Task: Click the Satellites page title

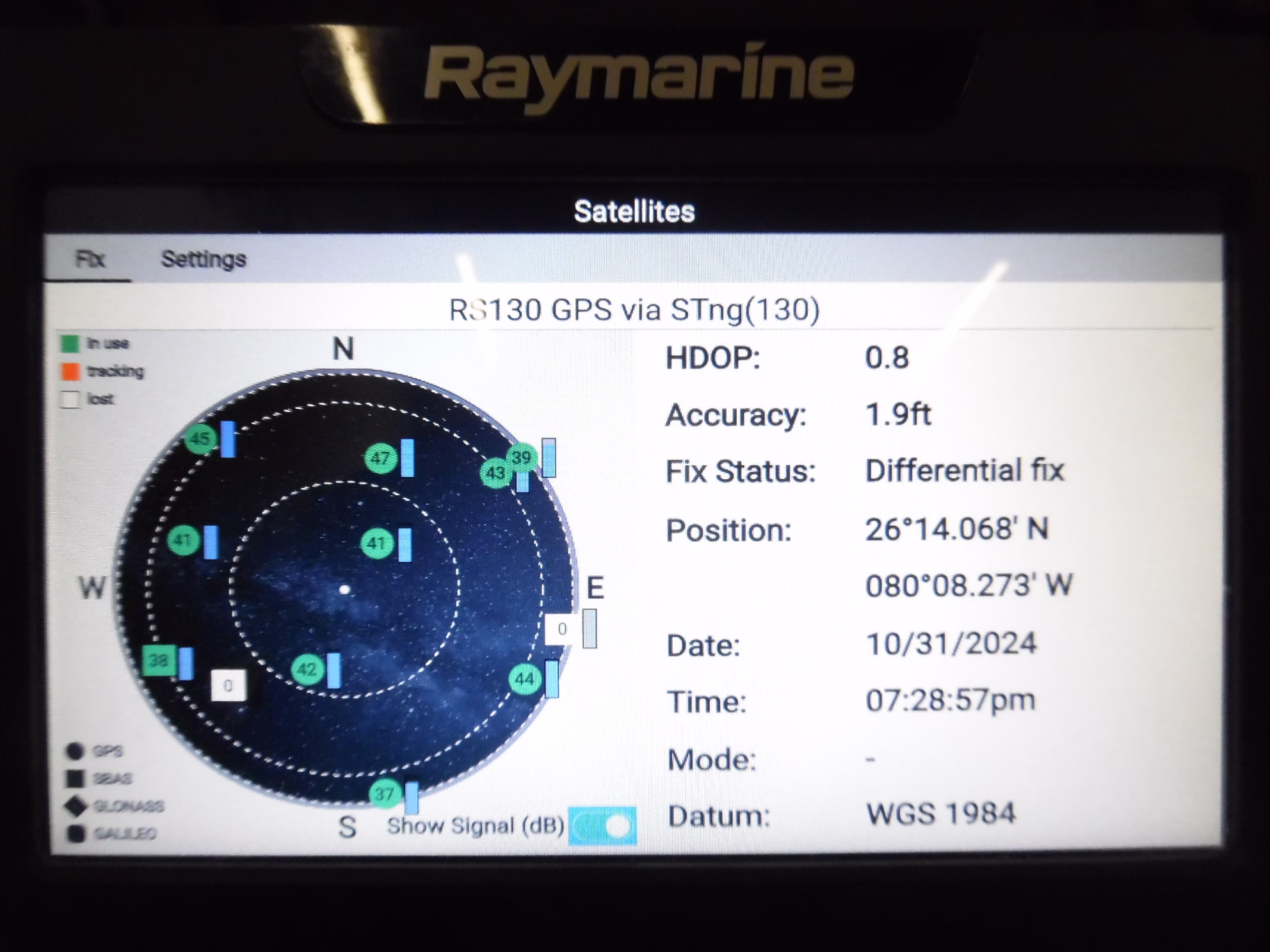Action: pos(634,212)
